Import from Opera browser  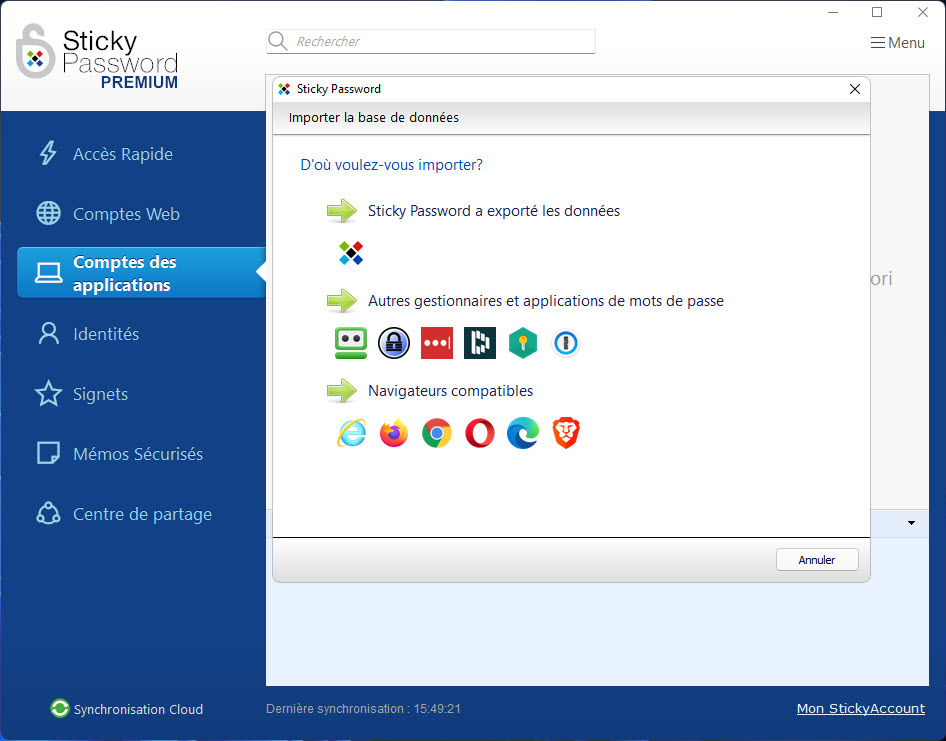(x=480, y=433)
